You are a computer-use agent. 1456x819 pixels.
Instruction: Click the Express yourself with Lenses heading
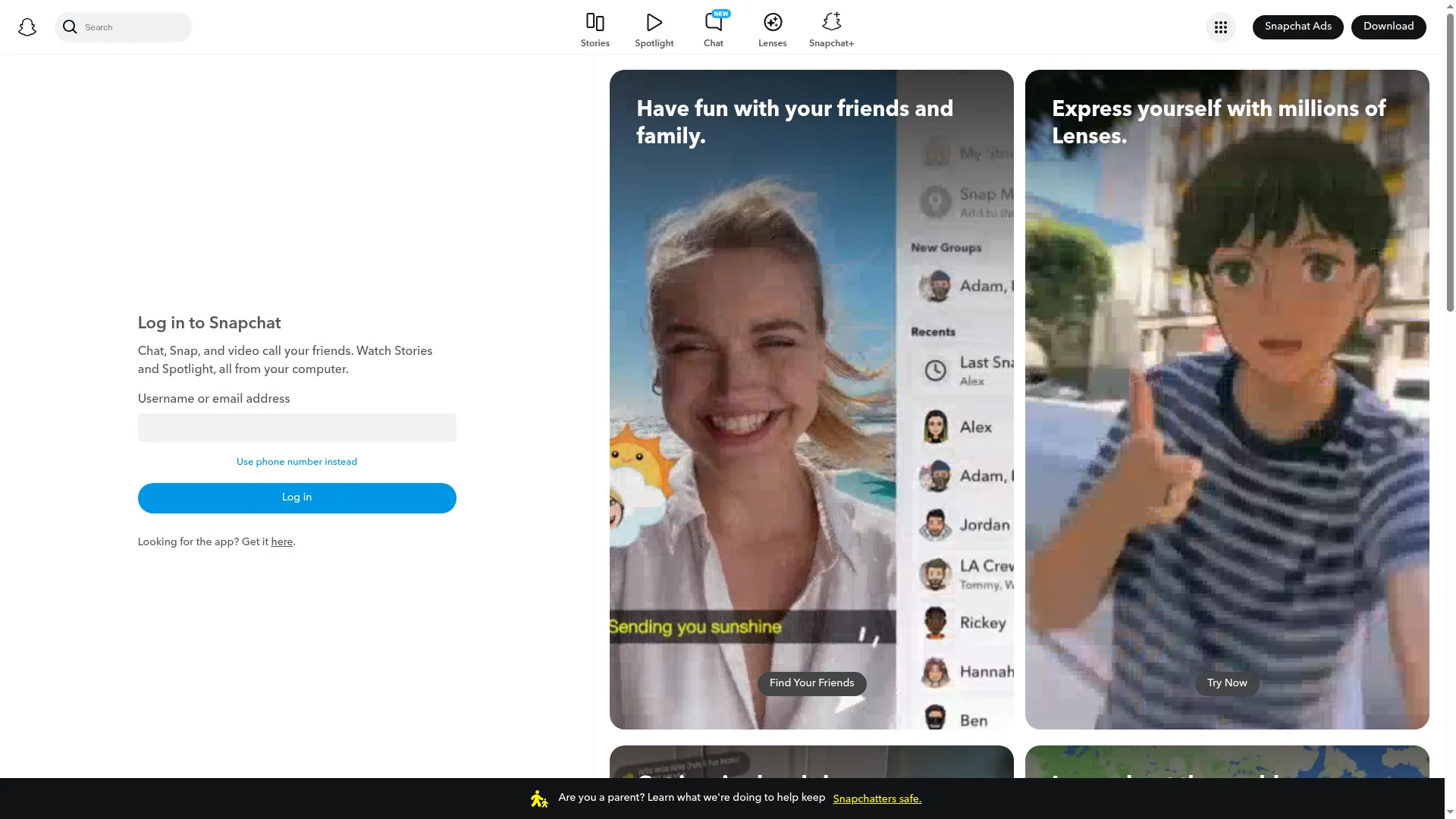click(x=1219, y=122)
